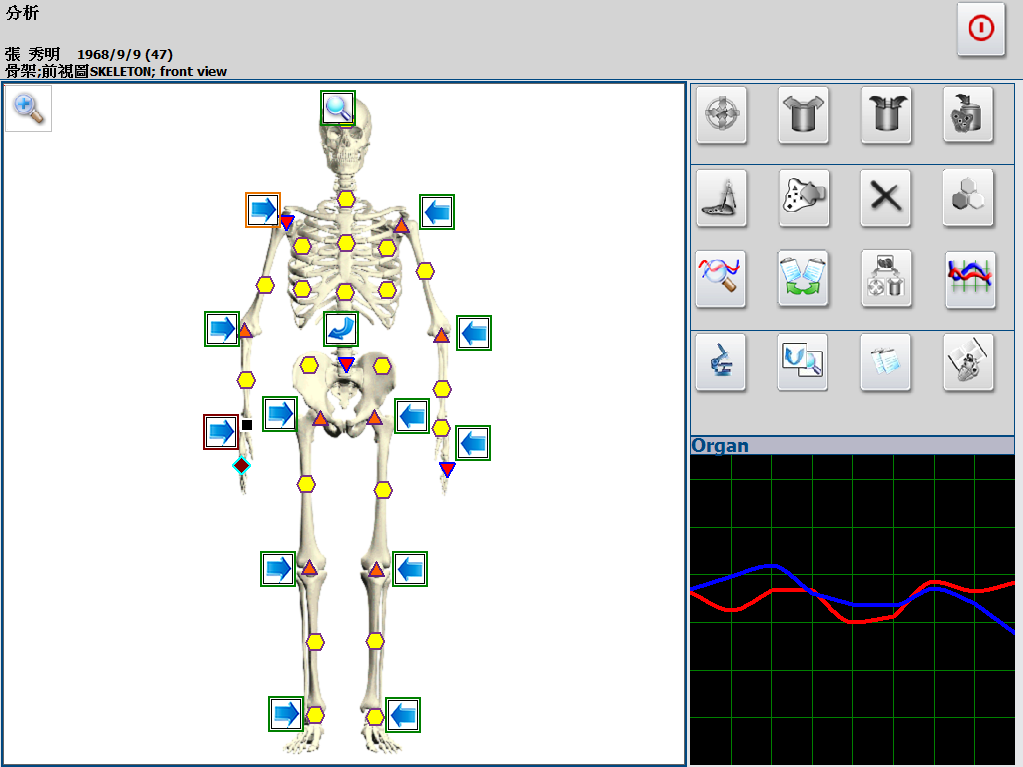Screen dimensions: 1023x767
Task: Click the orange-bordered arrow at the right shoulder
Action: point(263,209)
